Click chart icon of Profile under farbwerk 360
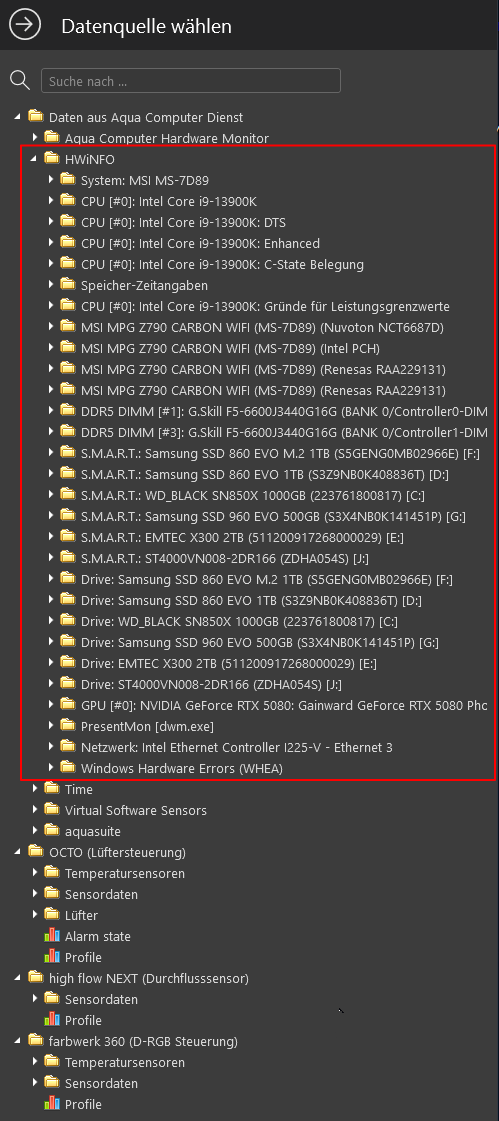The width and height of the screenshot is (499, 1121). coord(51,1104)
